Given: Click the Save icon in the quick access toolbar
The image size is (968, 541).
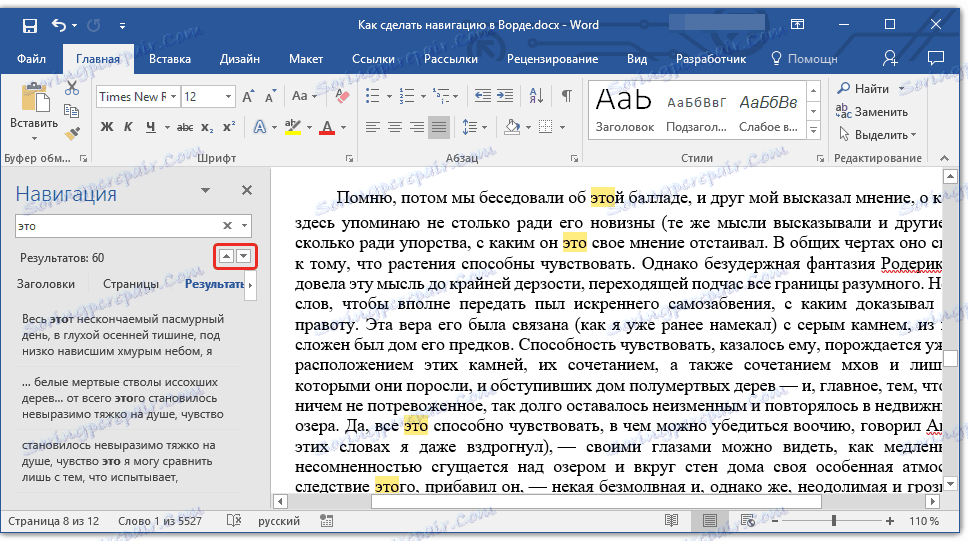Looking at the screenshot, I should click(x=30, y=25).
